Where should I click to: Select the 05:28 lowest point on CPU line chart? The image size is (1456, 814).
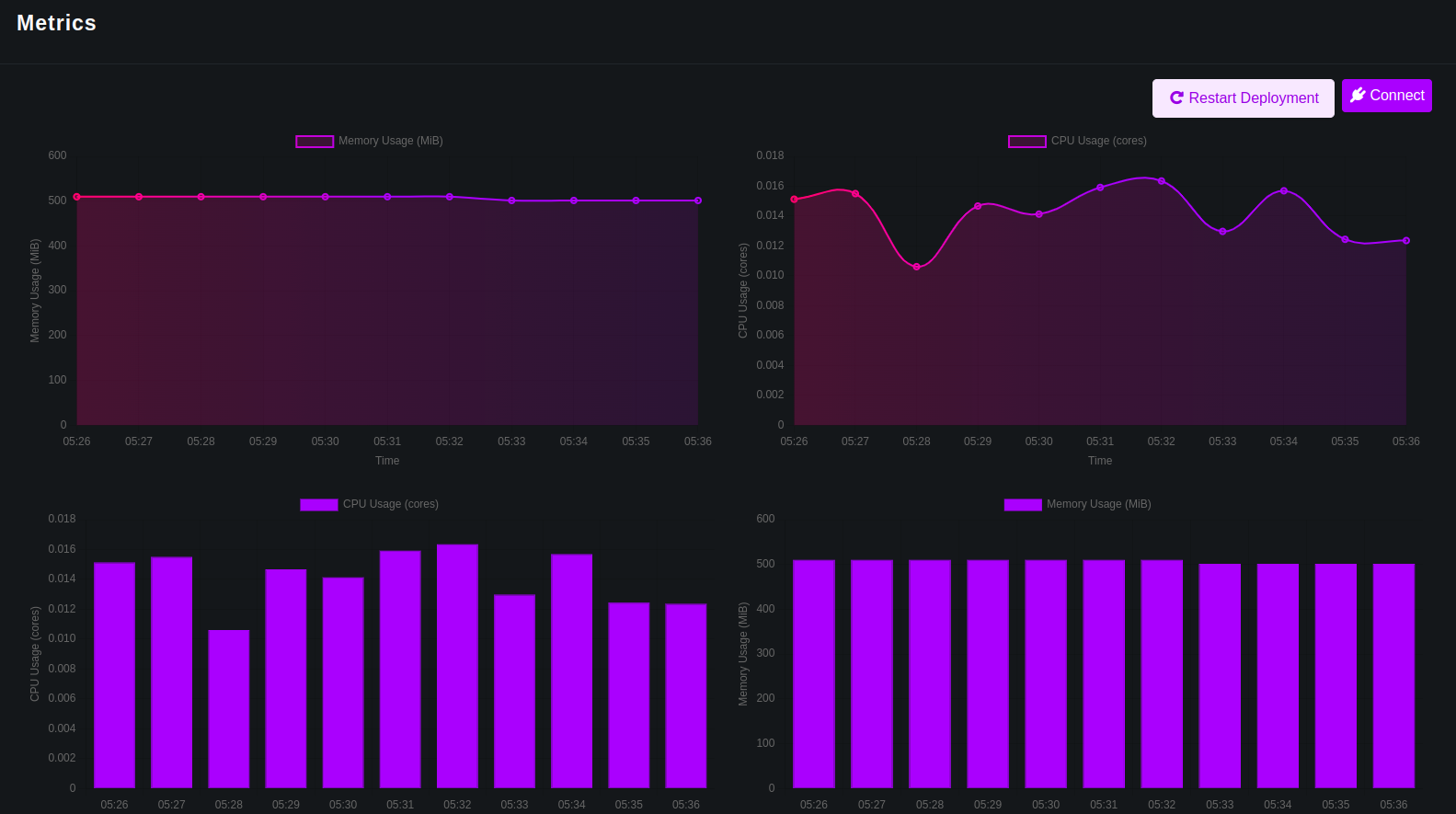pos(916,267)
